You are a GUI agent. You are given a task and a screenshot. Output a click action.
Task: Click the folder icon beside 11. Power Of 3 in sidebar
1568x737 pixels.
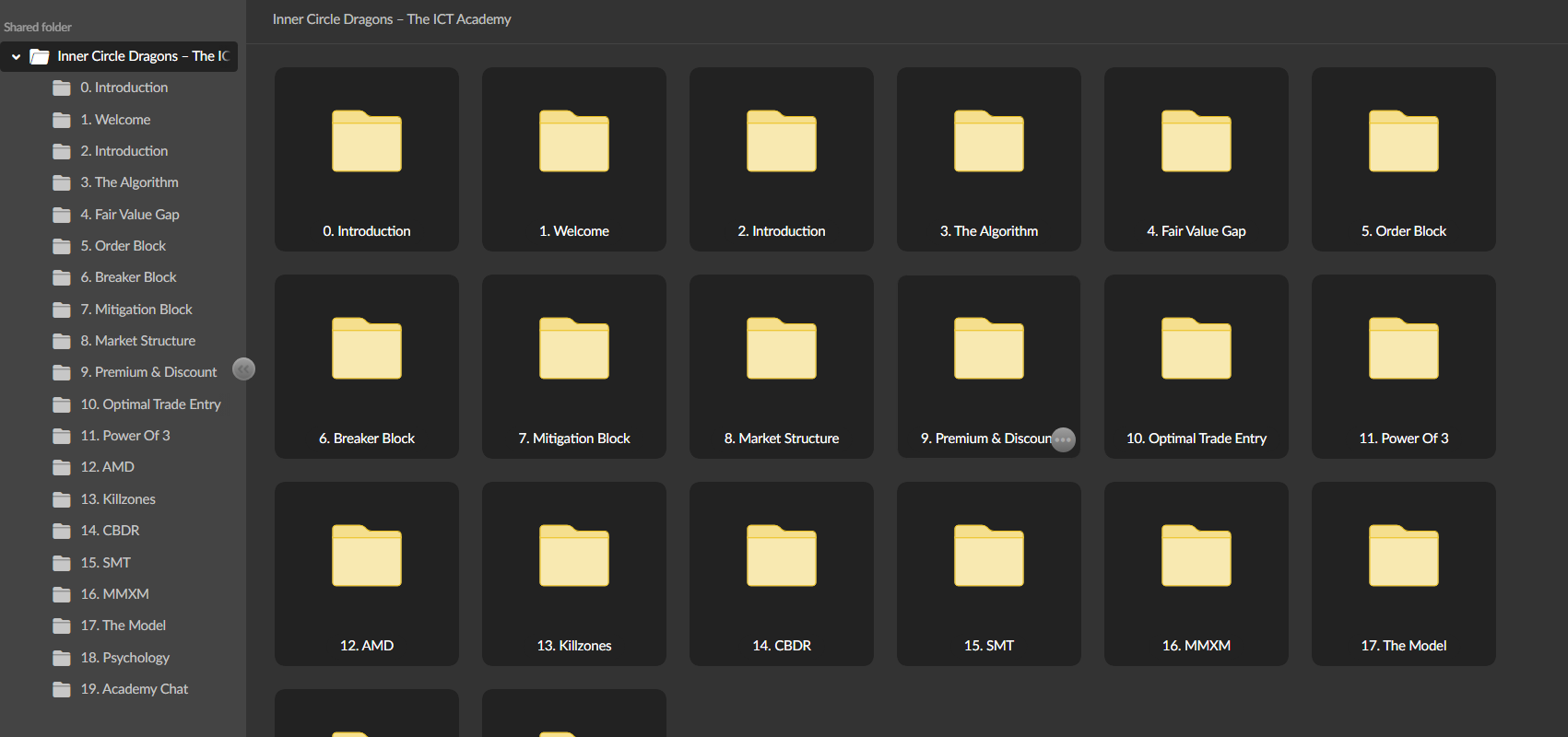point(62,436)
